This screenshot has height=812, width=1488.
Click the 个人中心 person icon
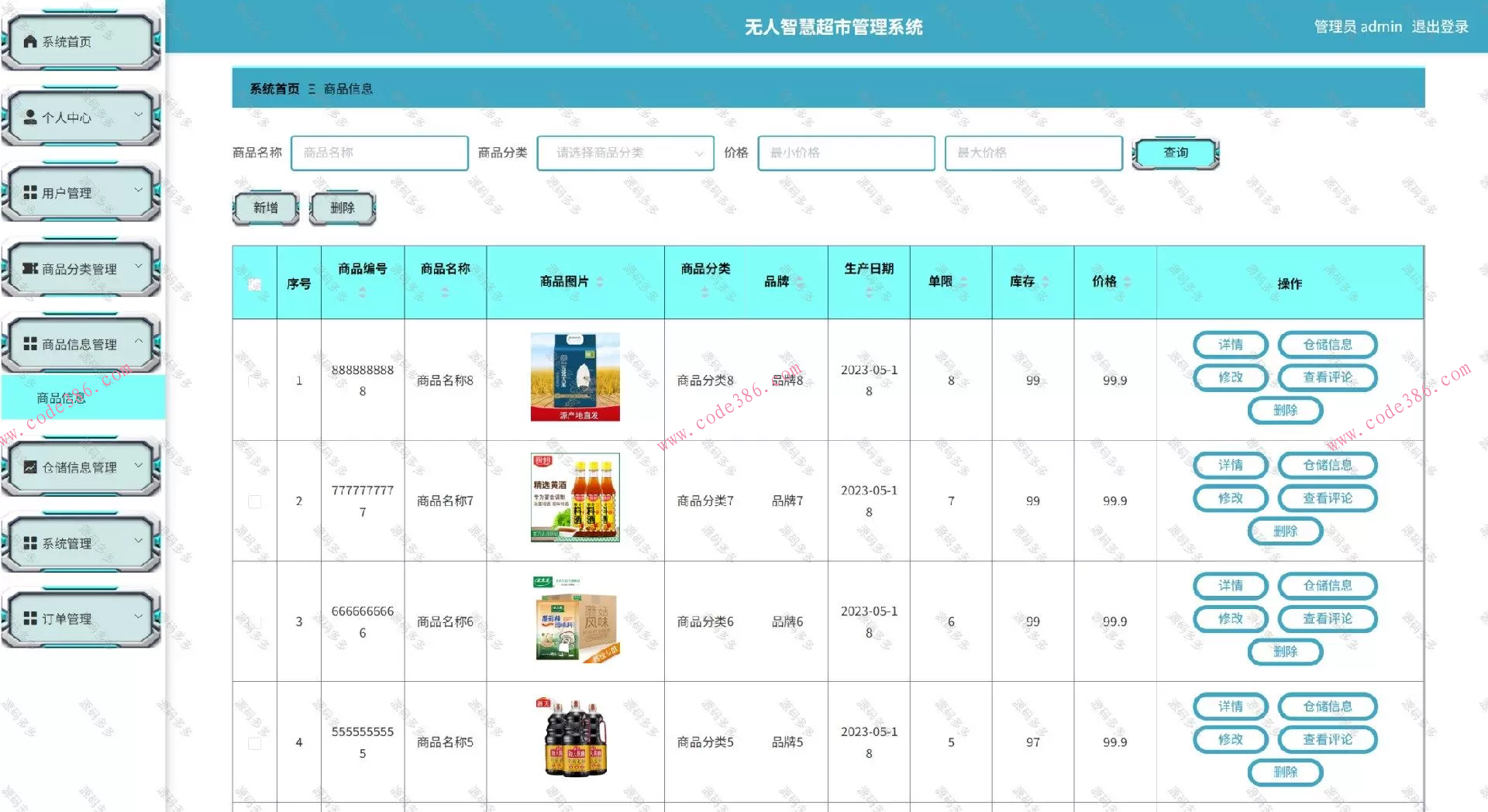click(29, 116)
